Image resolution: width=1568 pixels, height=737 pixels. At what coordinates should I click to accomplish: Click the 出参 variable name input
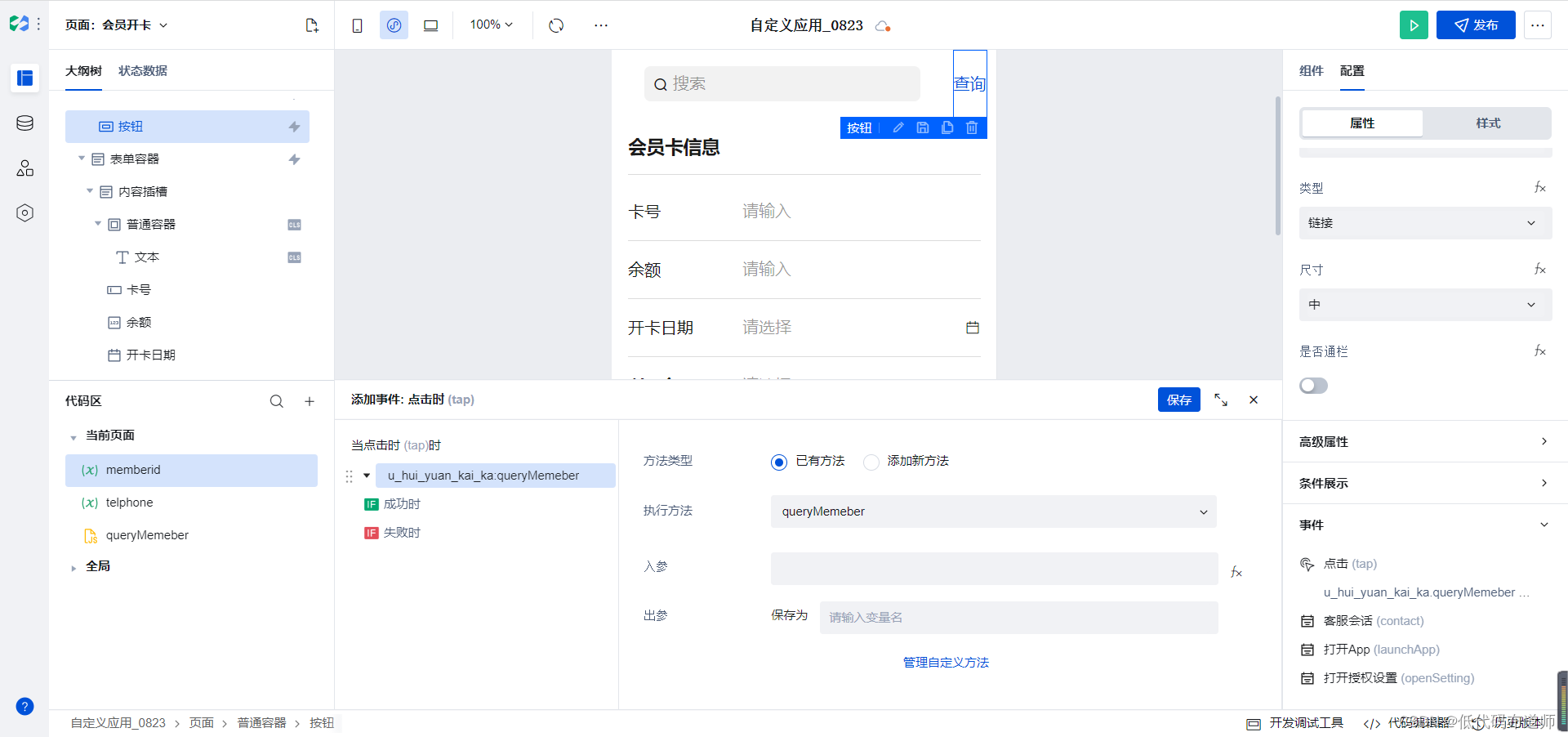1019,618
